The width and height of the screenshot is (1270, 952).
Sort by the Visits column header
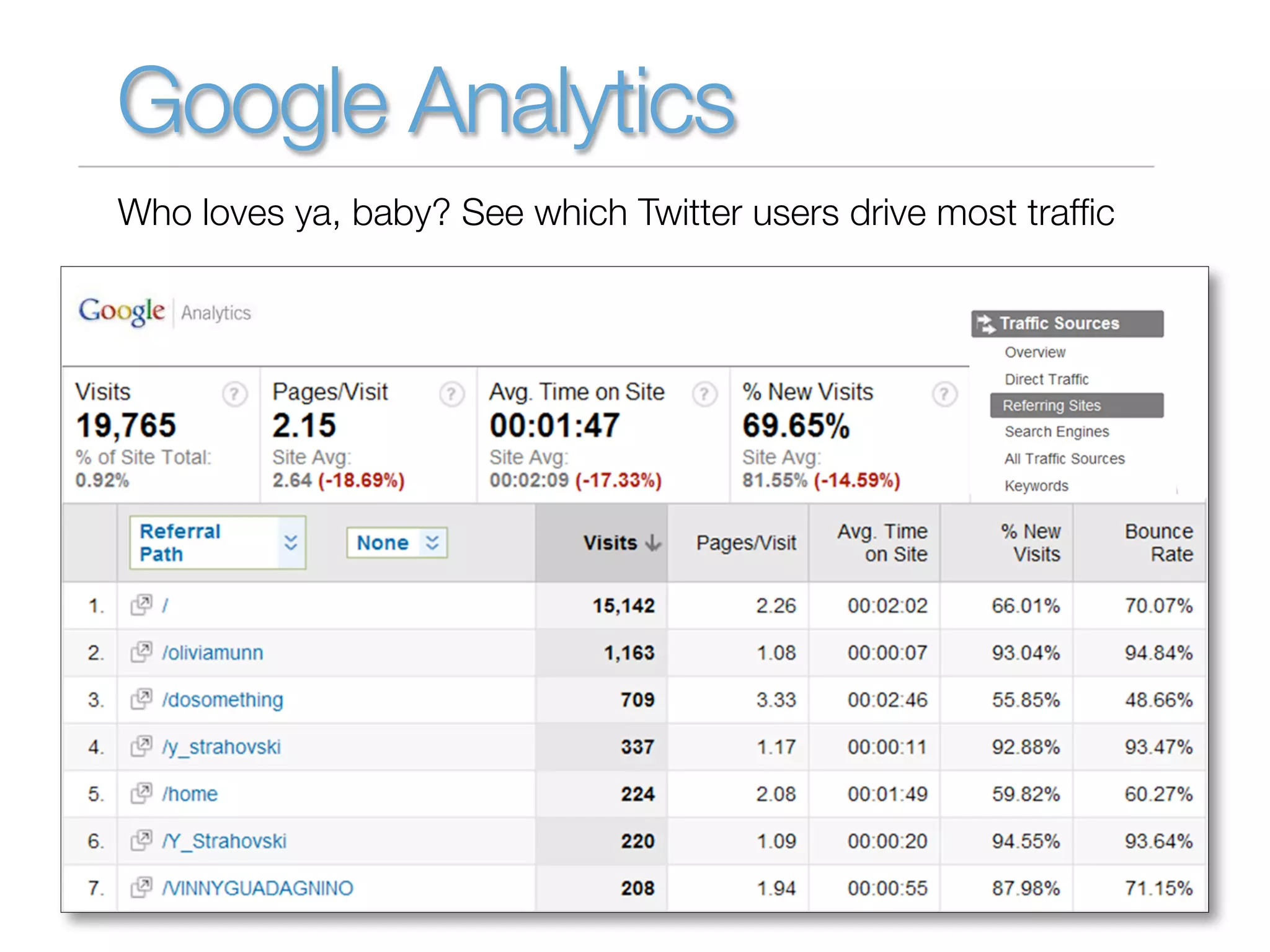coord(602,543)
